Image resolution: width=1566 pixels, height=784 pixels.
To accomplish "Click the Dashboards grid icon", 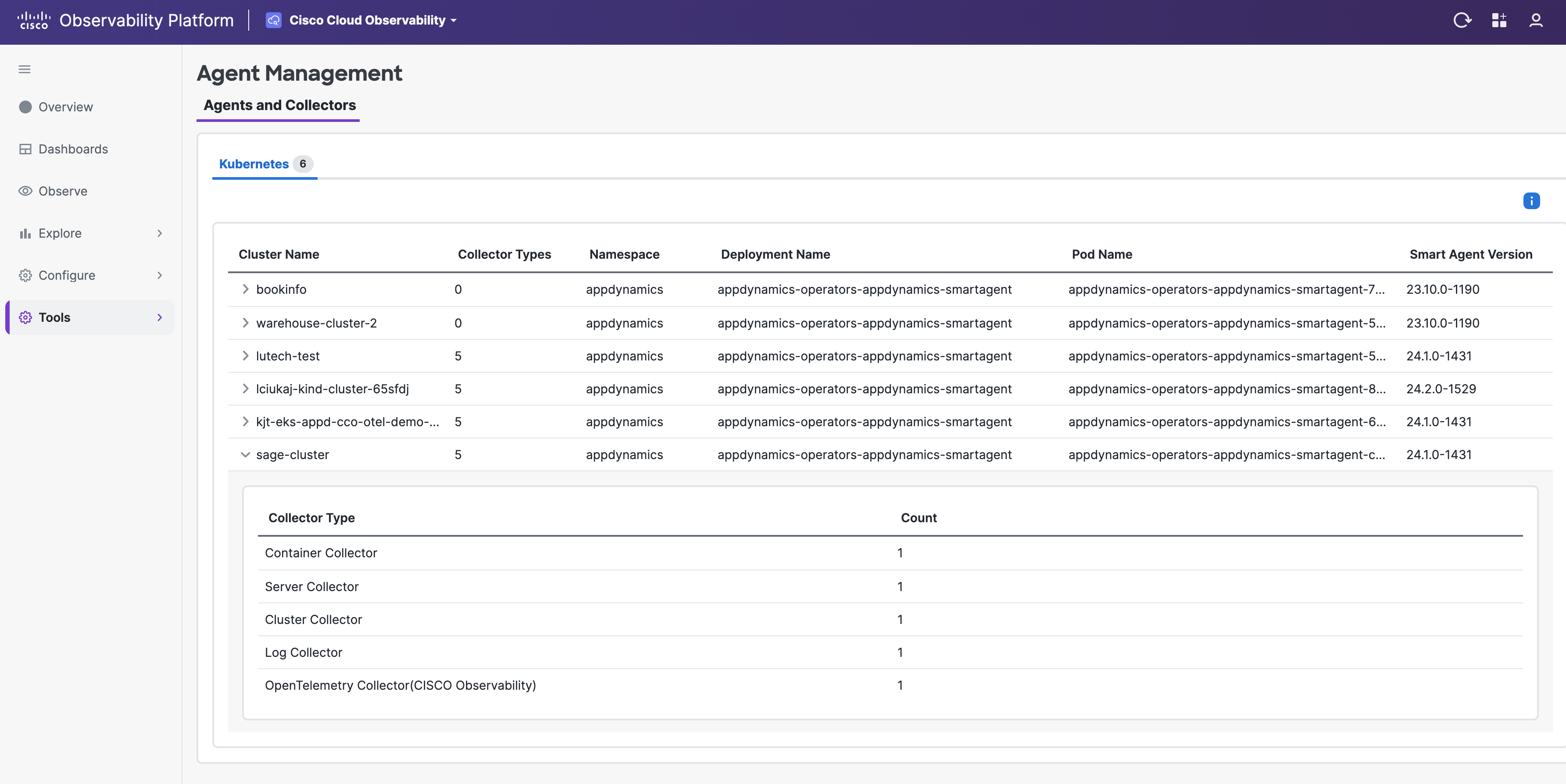I will pos(25,149).
